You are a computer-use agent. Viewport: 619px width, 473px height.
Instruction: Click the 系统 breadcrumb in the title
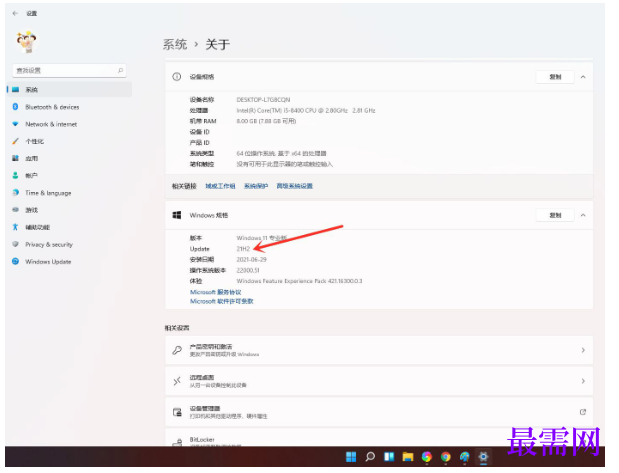click(x=175, y=44)
